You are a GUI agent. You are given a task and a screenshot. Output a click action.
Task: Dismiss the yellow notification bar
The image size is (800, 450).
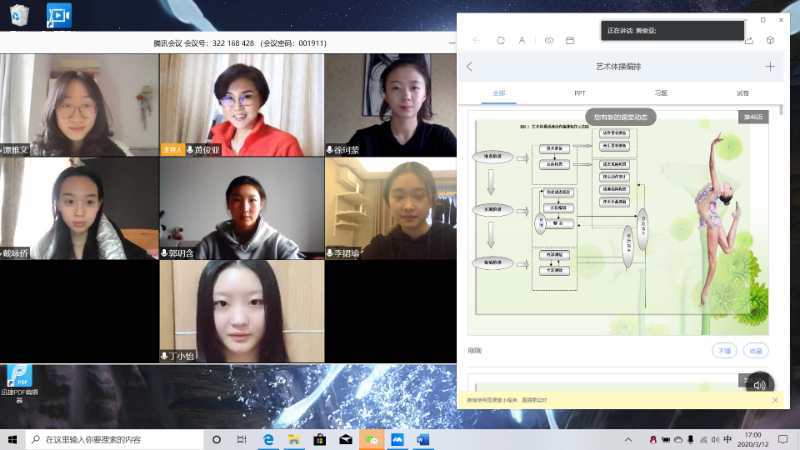[x=774, y=400]
